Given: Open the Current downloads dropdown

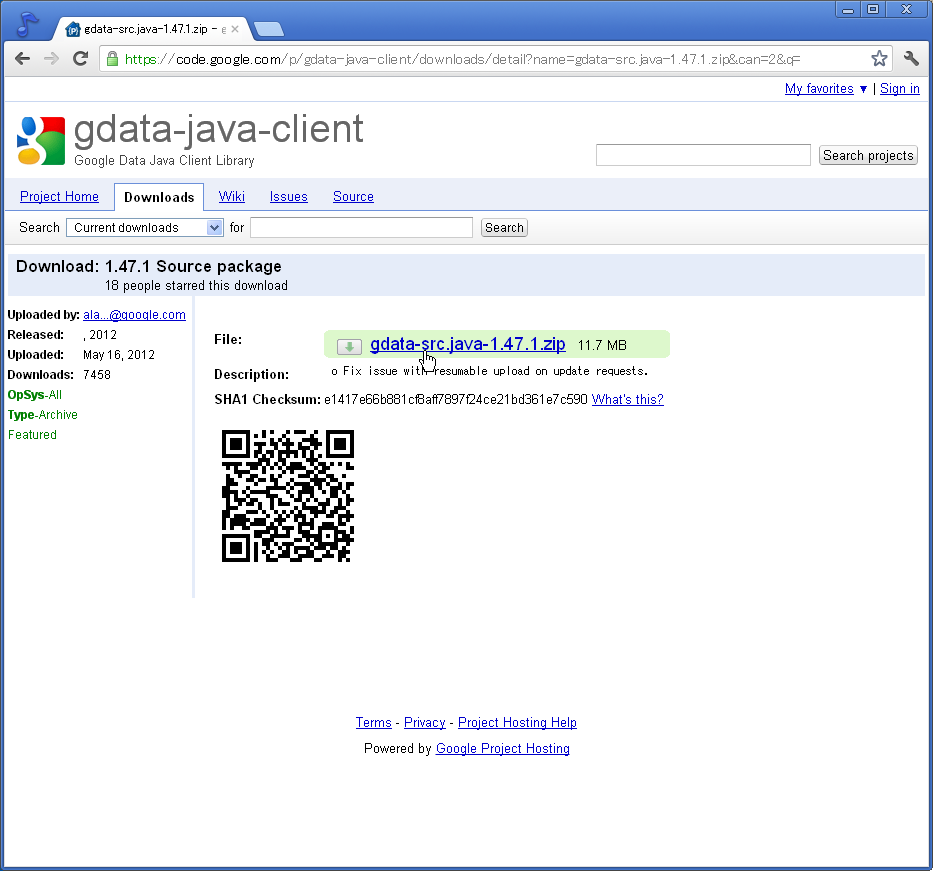Looking at the screenshot, I should (x=145, y=227).
